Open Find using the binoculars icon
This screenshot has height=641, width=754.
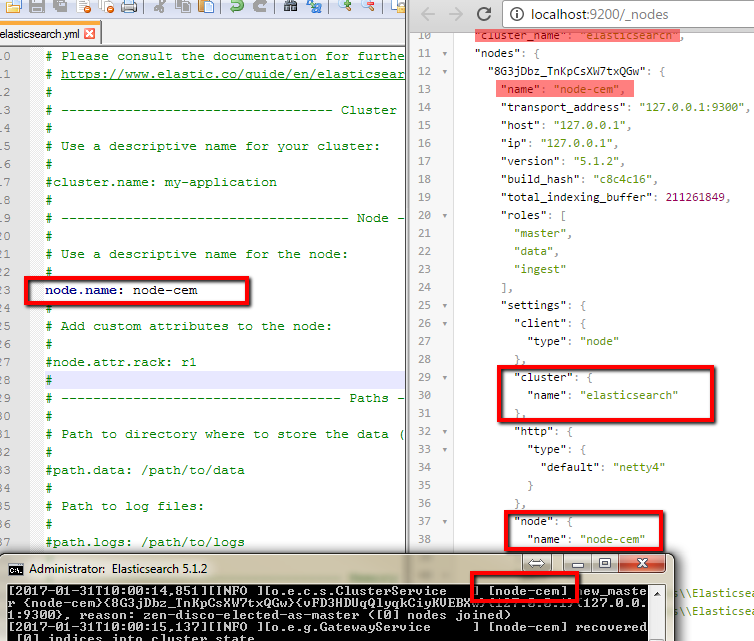pos(290,8)
